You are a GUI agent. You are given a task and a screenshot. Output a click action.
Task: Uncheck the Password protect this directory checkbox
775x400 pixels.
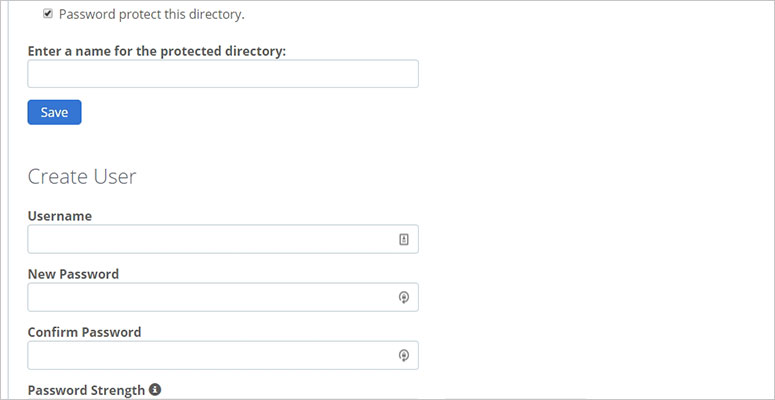point(48,14)
